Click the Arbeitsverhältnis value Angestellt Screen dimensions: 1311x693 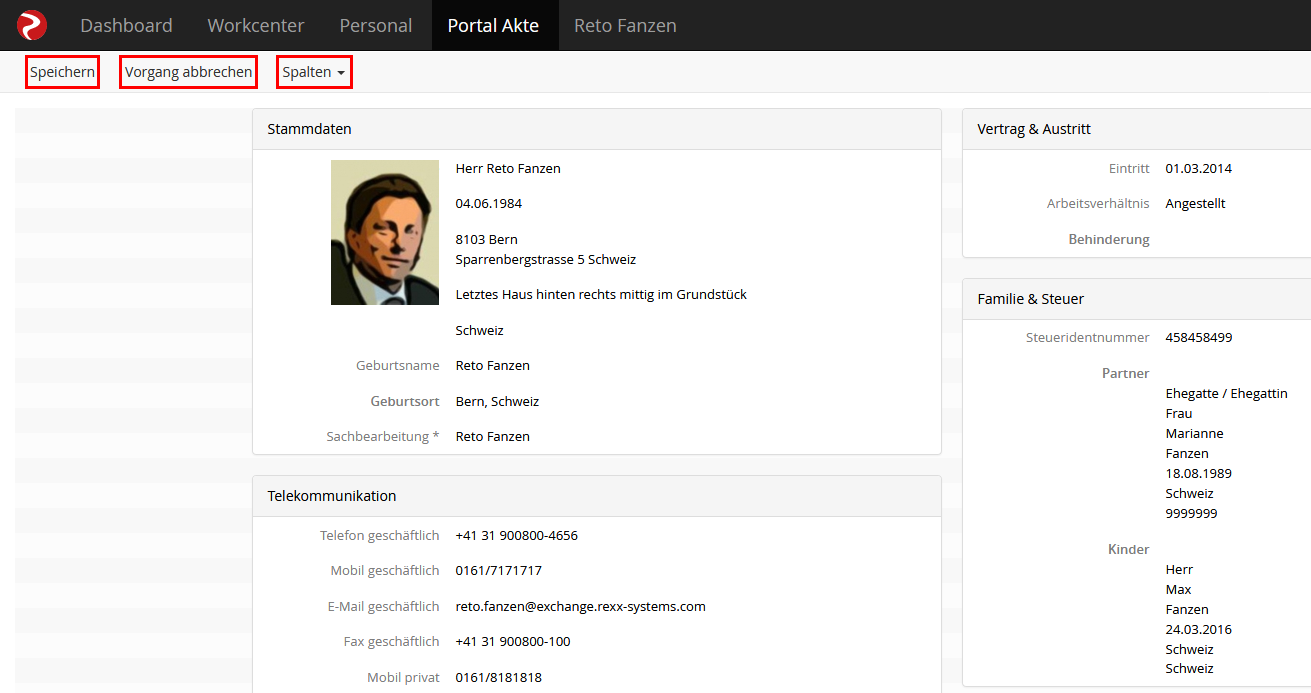(1195, 203)
